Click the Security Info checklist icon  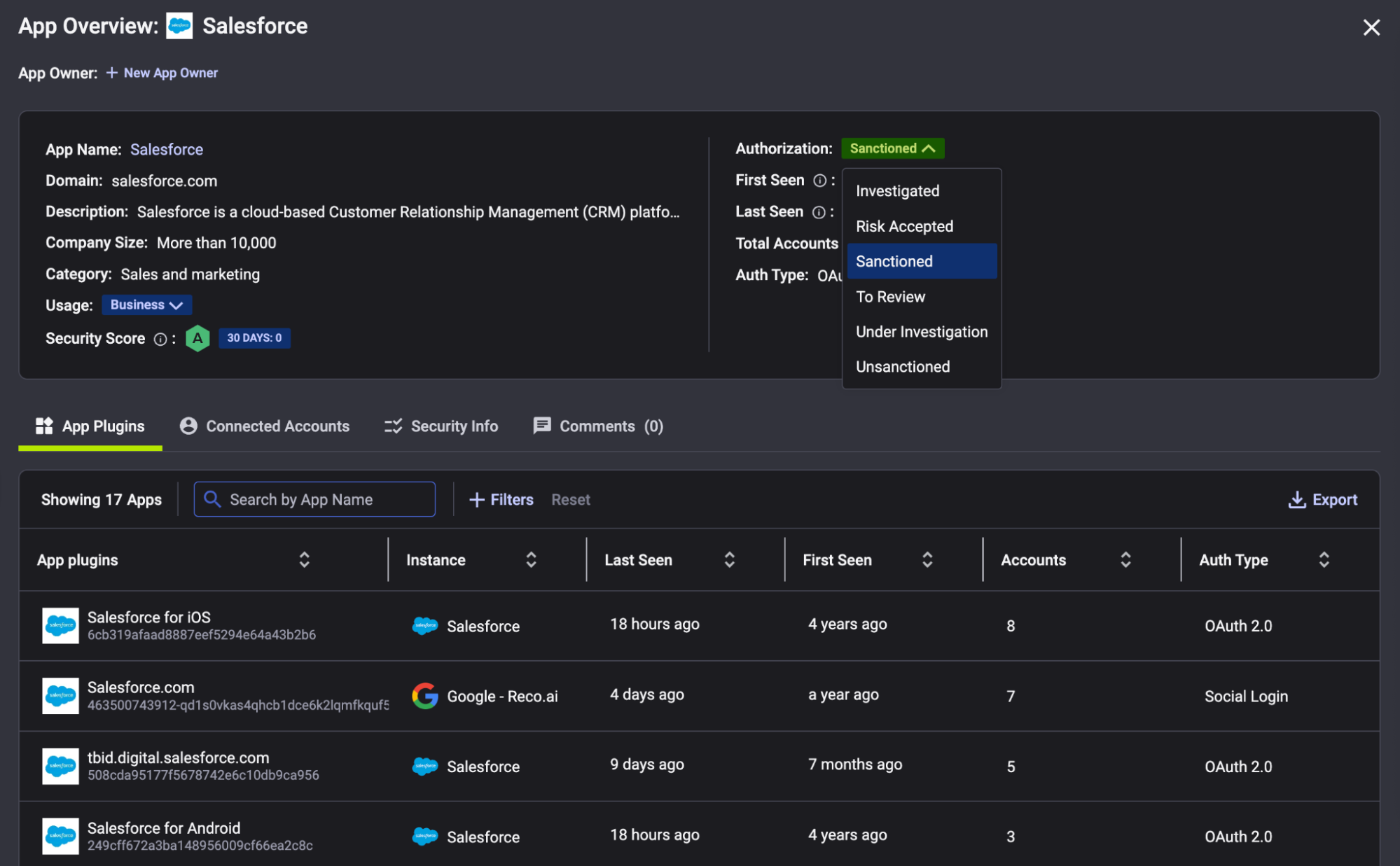pyautogui.click(x=393, y=426)
